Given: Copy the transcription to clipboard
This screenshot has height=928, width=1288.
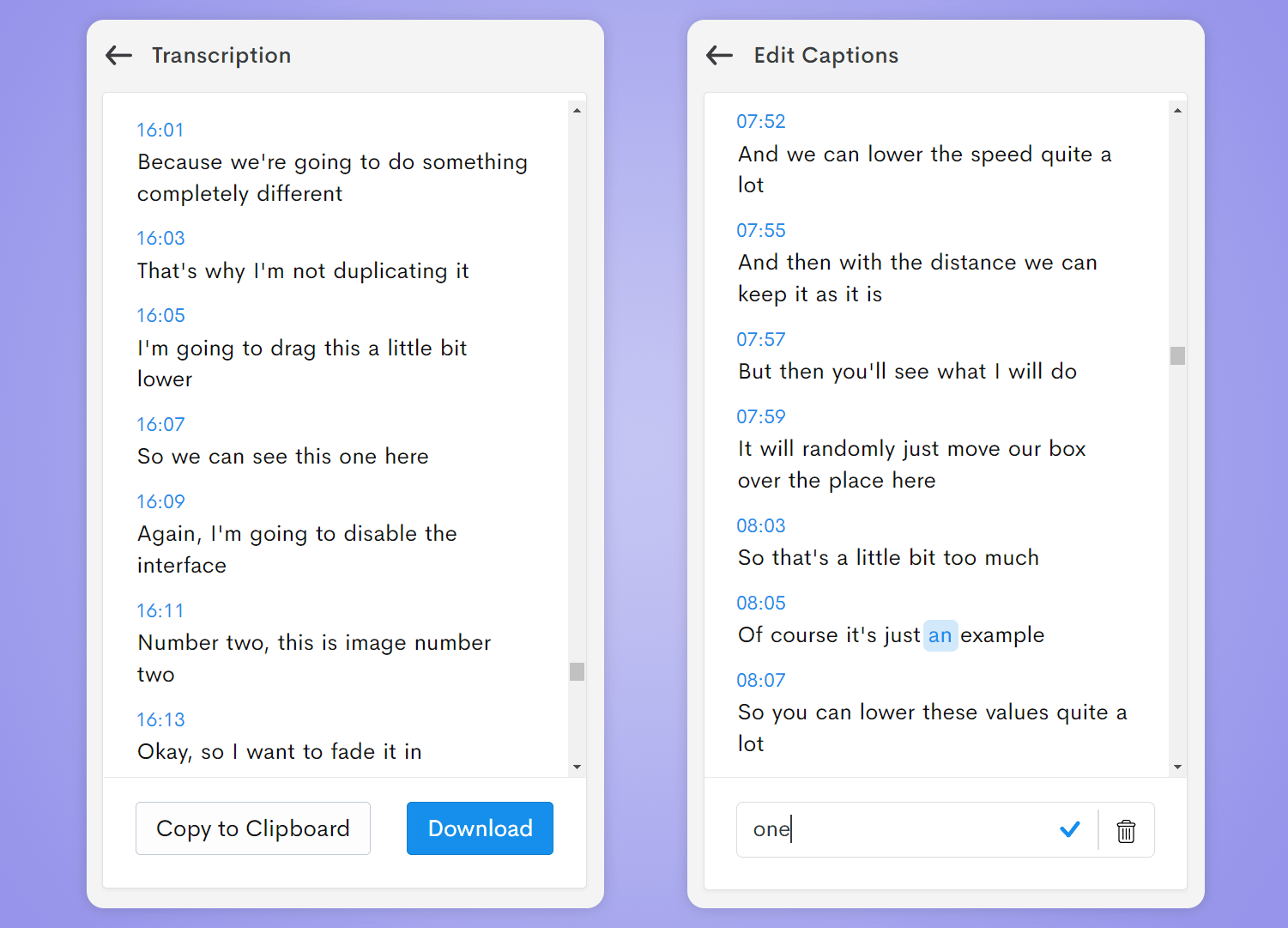Looking at the screenshot, I should [252, 828].
